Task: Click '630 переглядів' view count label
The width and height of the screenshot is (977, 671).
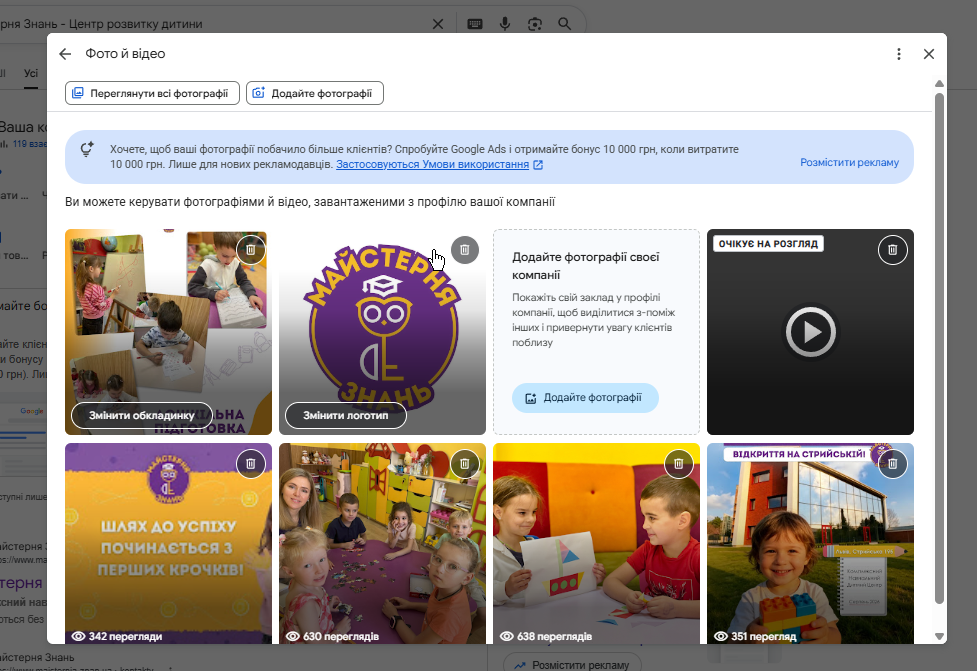Action: (x=333, y=636)
